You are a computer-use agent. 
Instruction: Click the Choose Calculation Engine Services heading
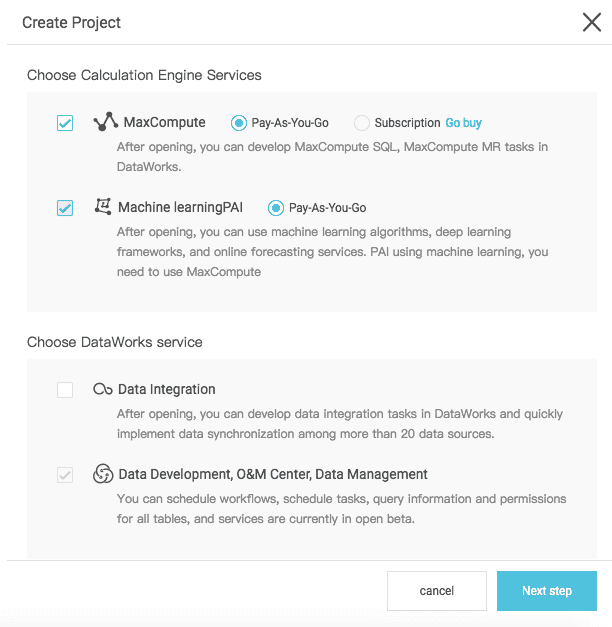[144, 75]
